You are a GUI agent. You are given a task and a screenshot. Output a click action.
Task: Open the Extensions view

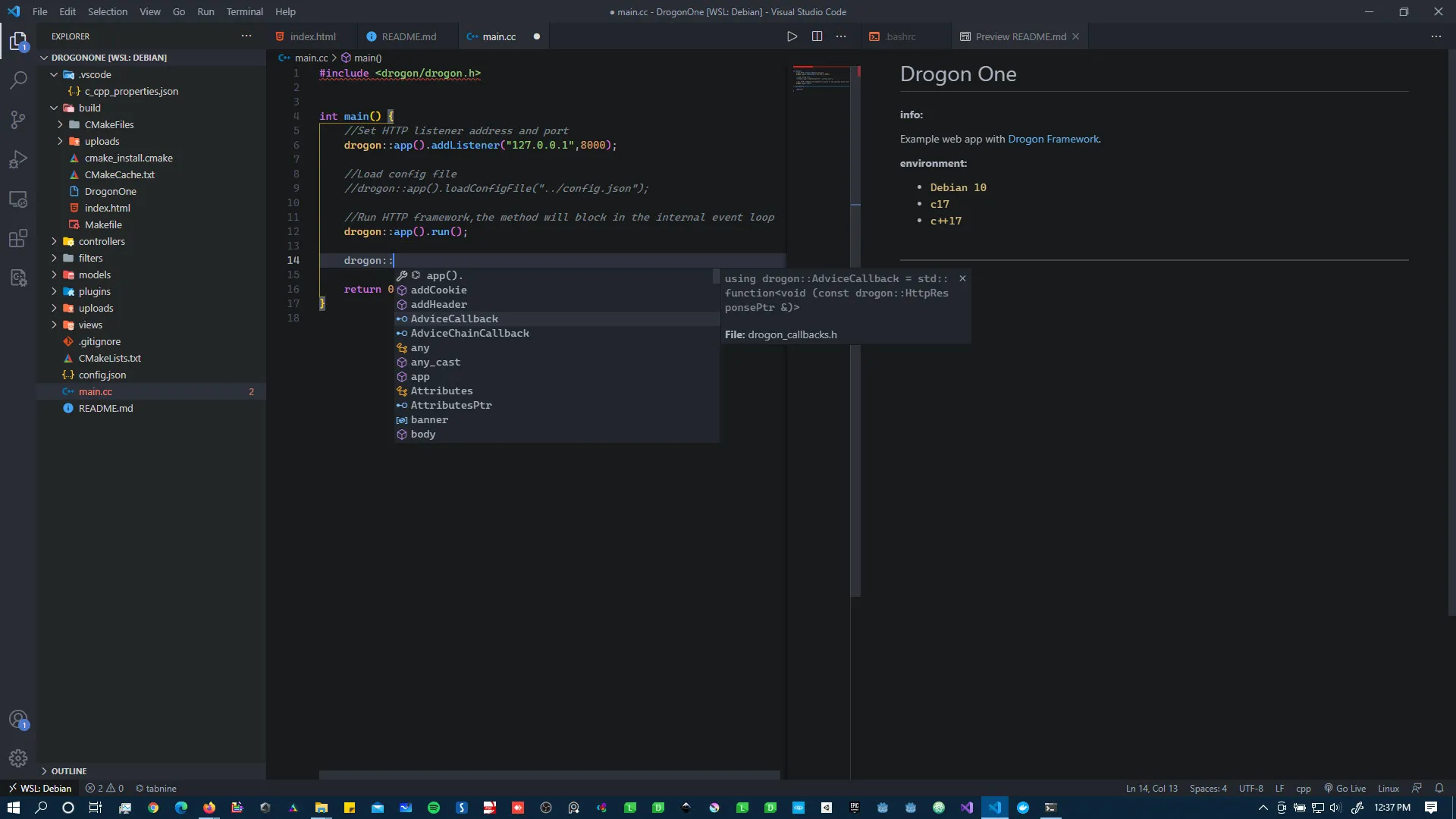coord(18,238)
